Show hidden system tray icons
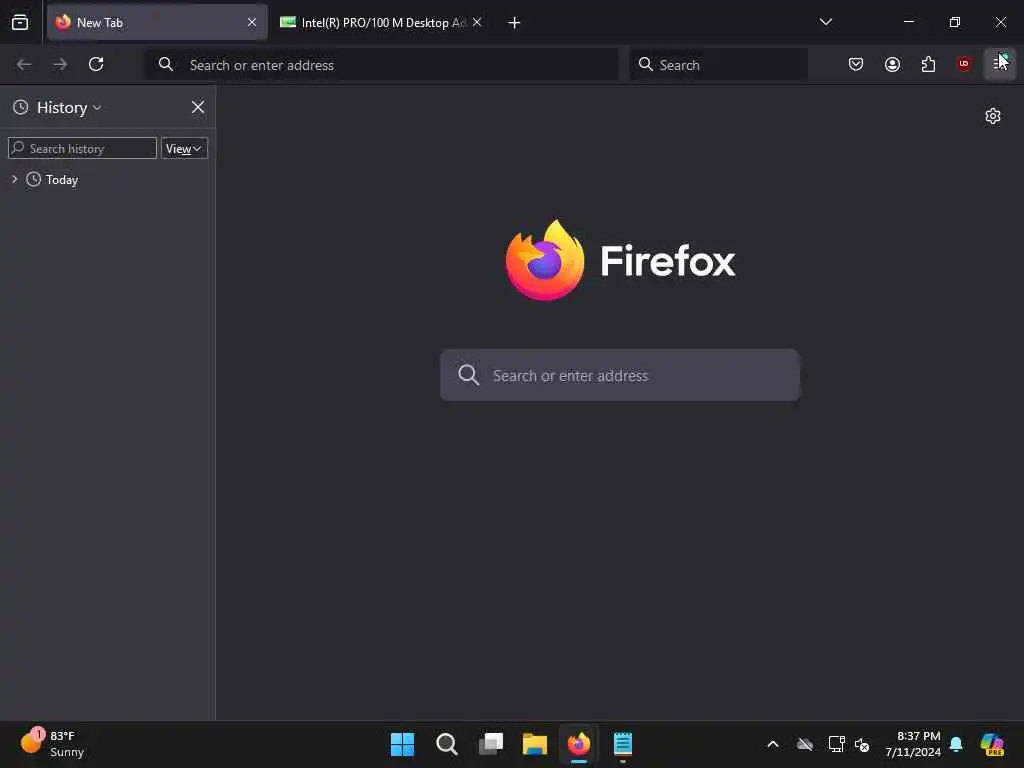 click(x=773, y=744)
